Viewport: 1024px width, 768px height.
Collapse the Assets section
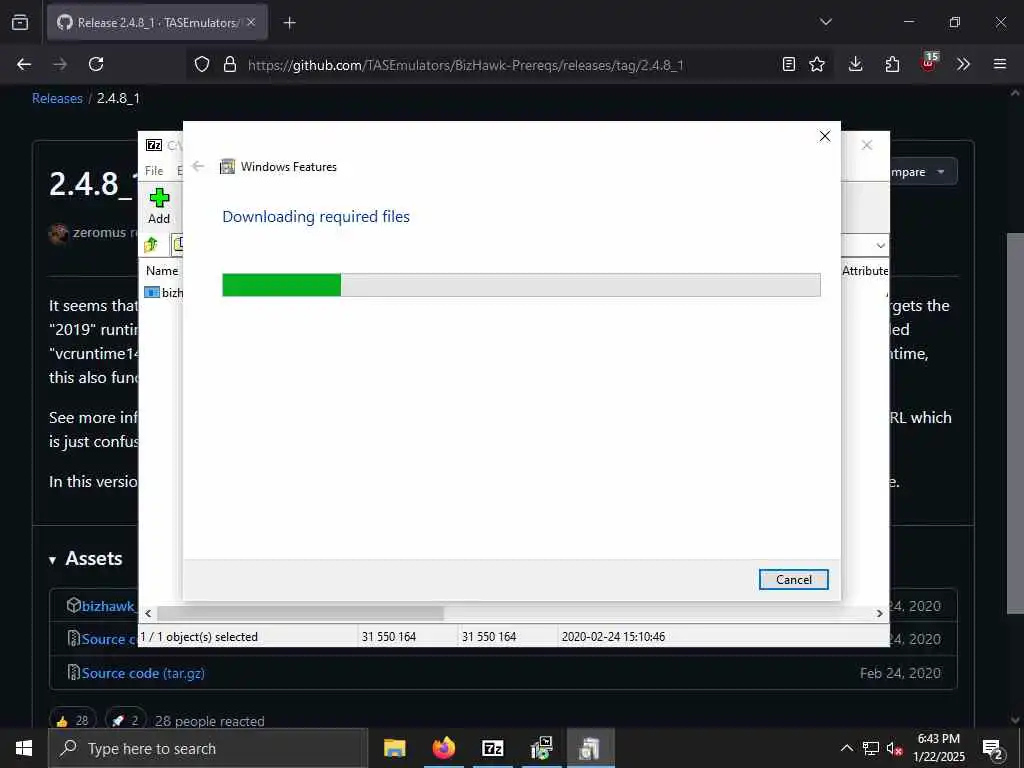pos(86,558)
